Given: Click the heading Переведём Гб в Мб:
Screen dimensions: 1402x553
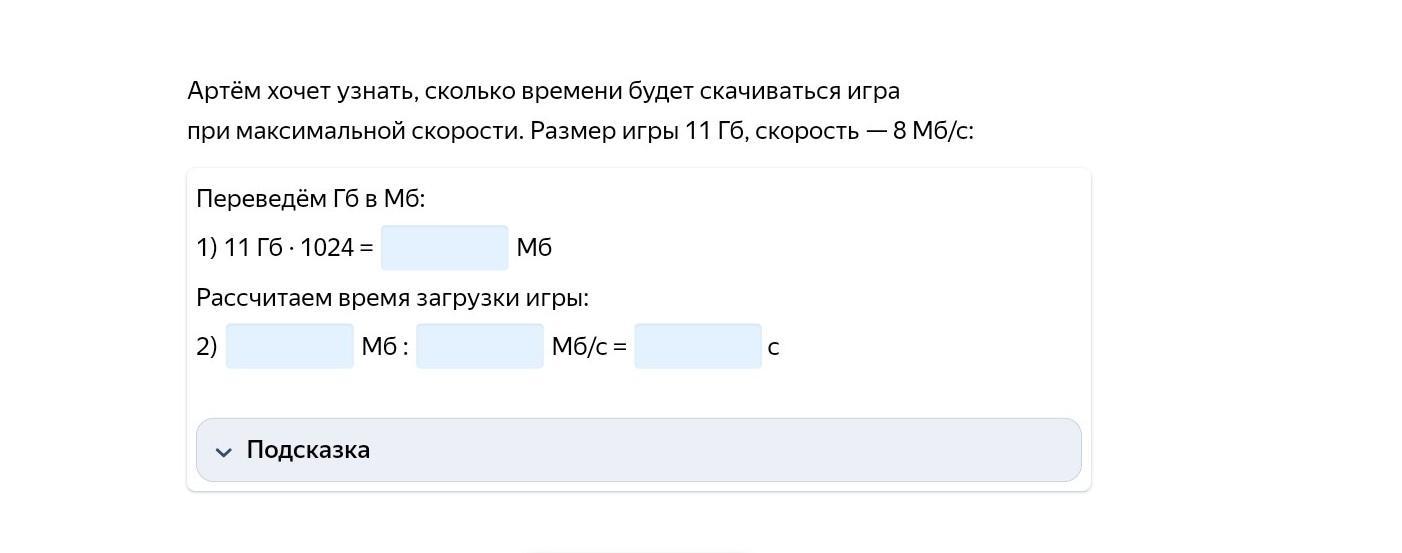Looking at the screenshot, I should tap(311, 199).
